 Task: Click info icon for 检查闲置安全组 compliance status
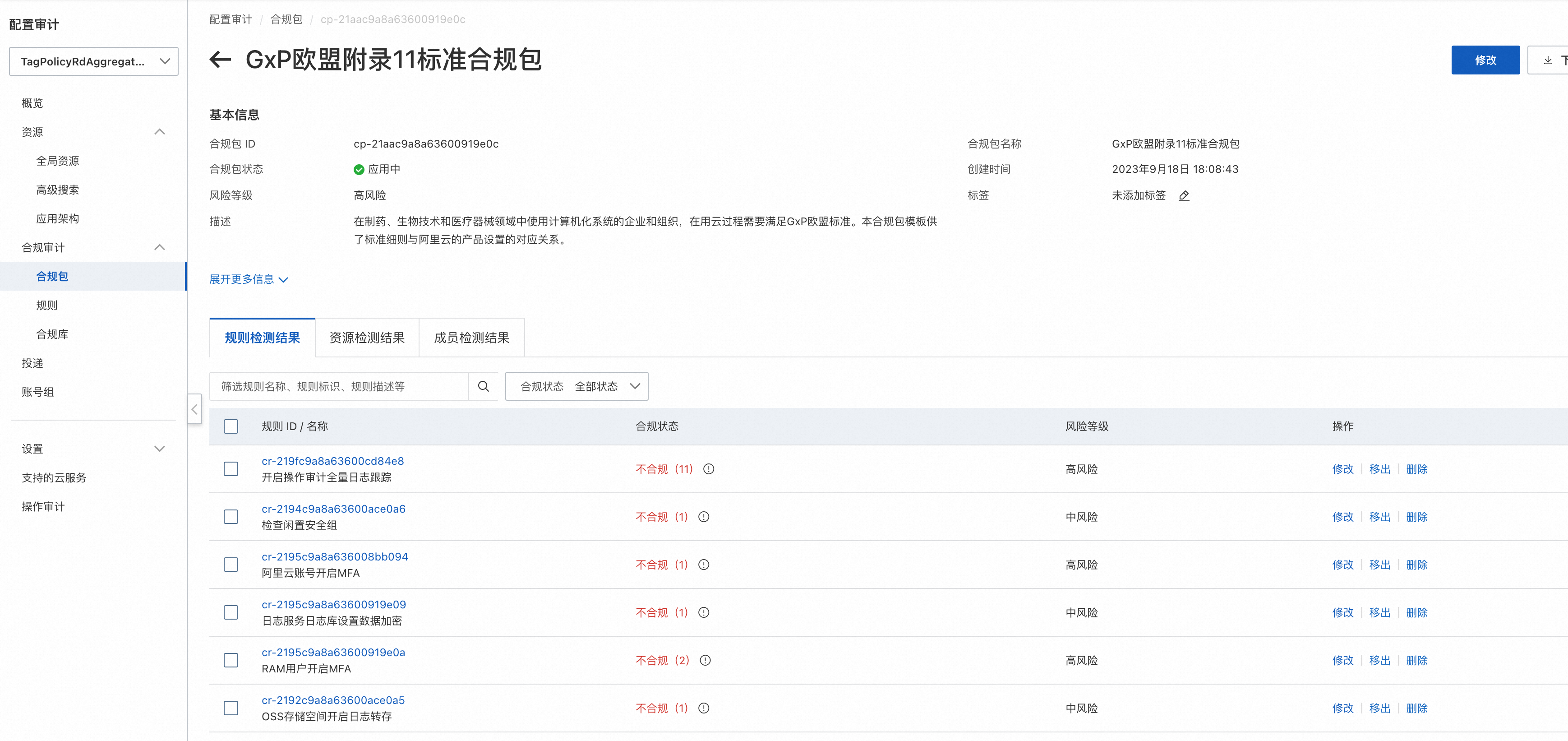(x=704, y=517)
